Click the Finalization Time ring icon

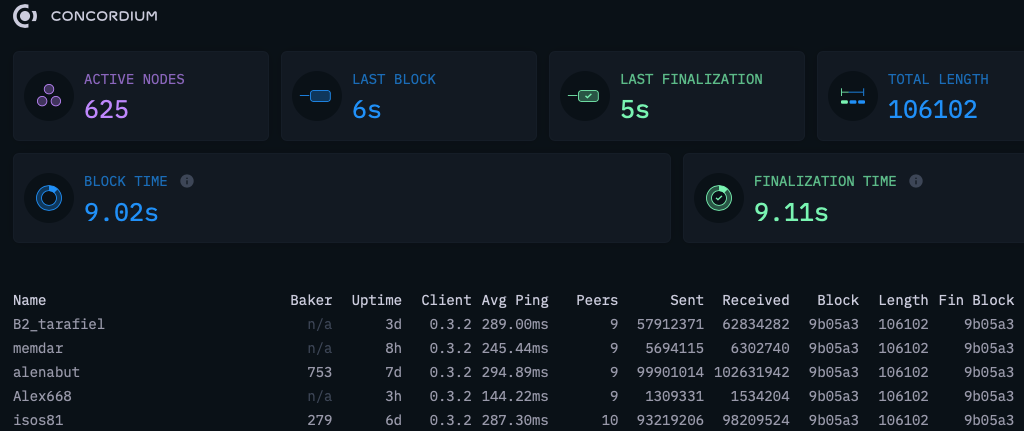pos(719,198)
